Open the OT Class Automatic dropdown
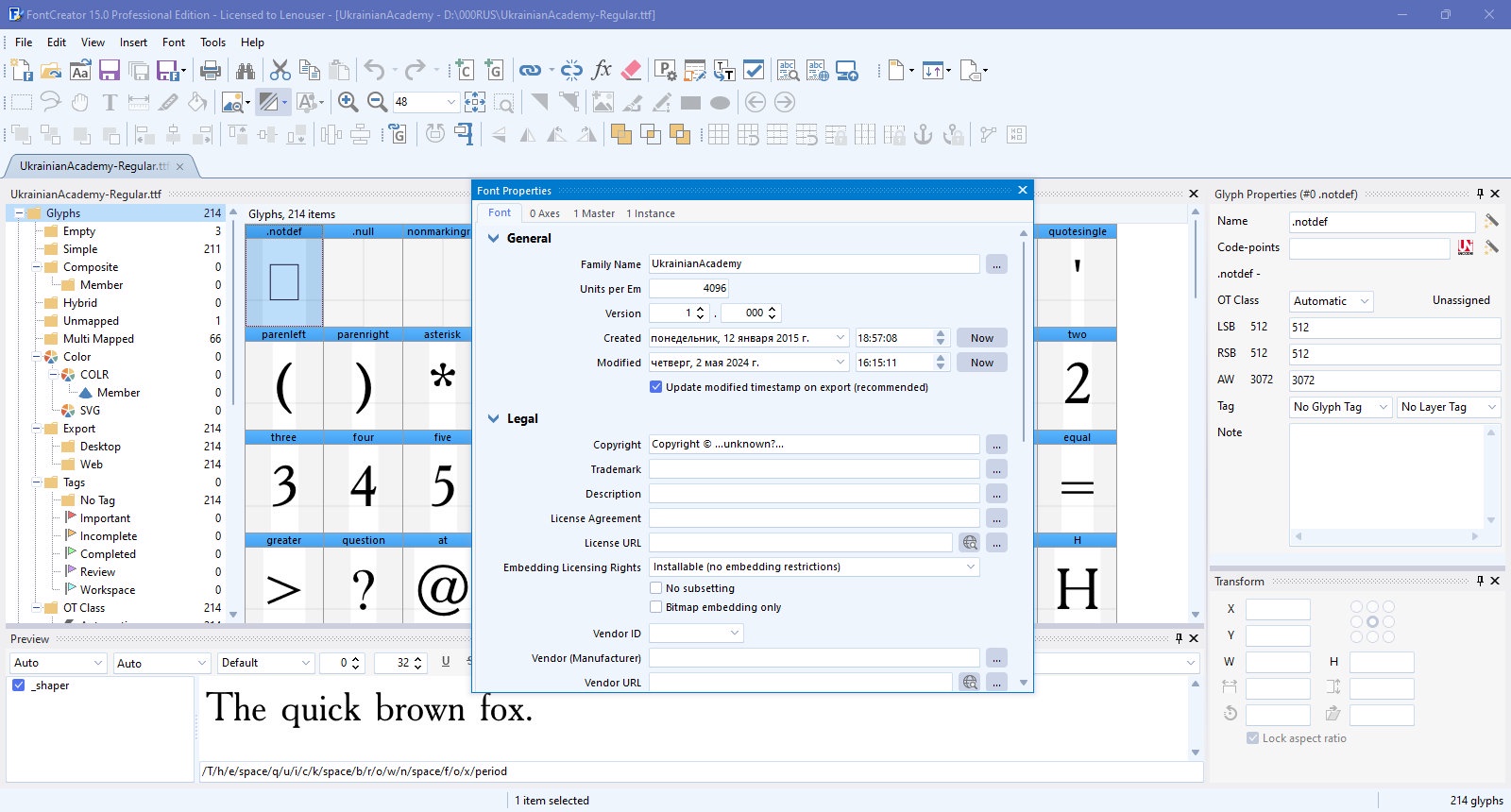Image resolution: width=1511 pixels, height=812 pixels. 1332,301
